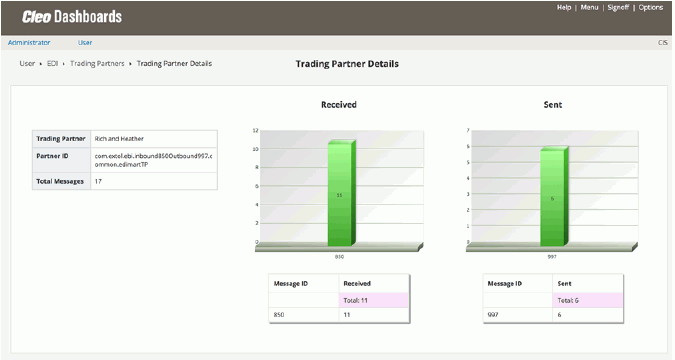Click the Cleo Dashboards logo
This screenshot has width=675, height=360.
click(x=72, y=17)
